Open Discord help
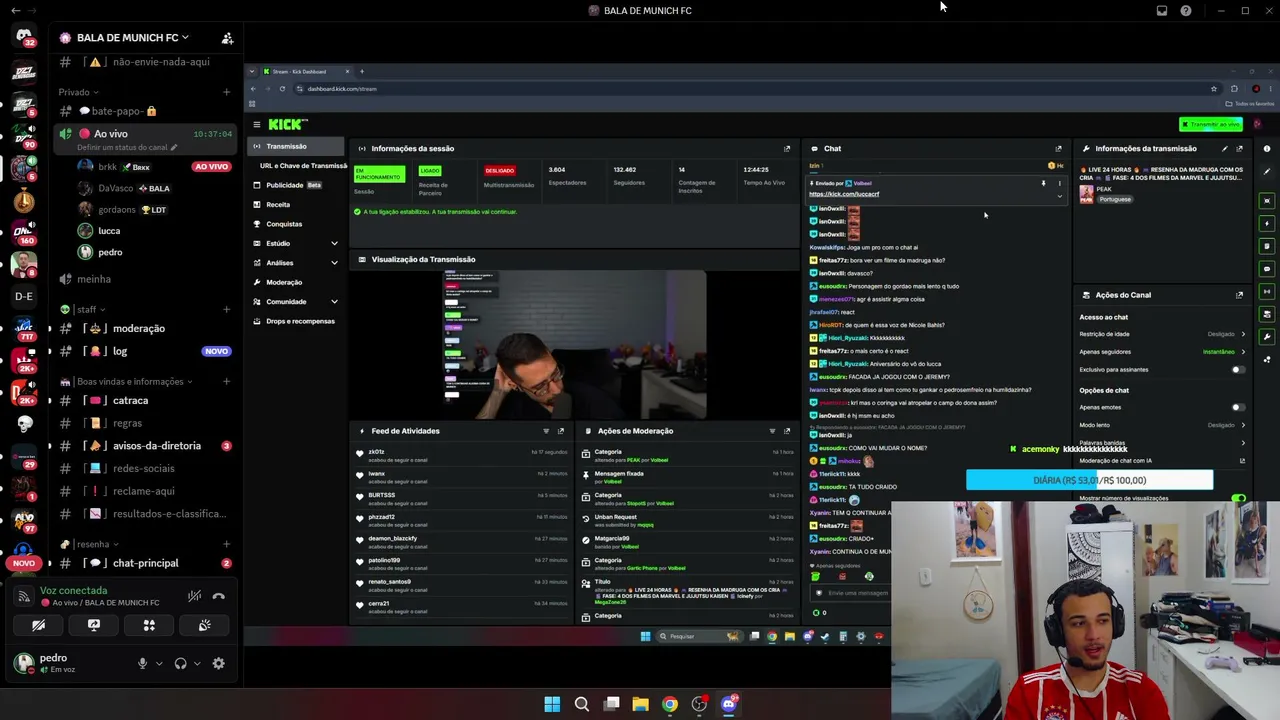 tap(1186, 11)
